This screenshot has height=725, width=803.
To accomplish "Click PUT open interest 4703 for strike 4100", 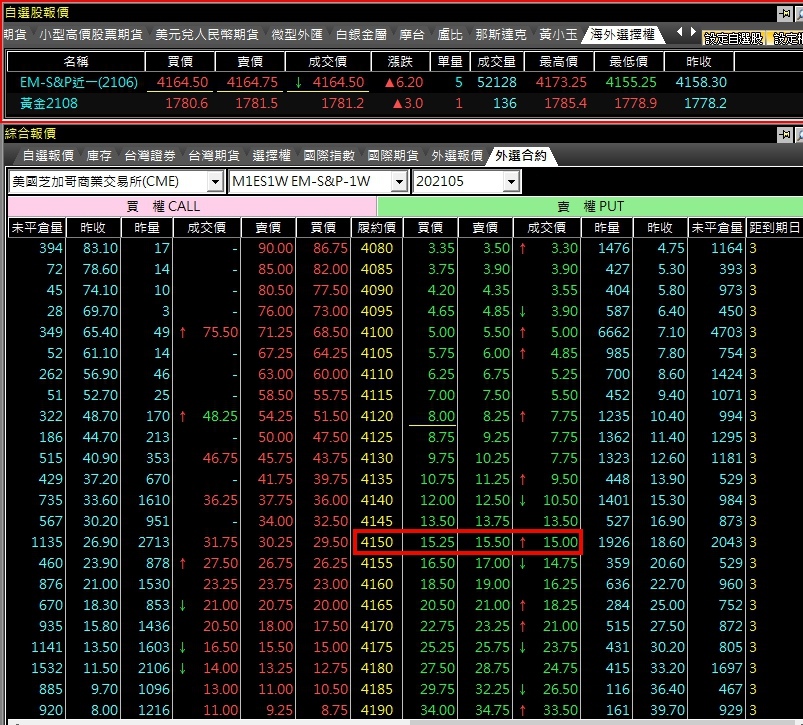I will click(x=726, y=332).
